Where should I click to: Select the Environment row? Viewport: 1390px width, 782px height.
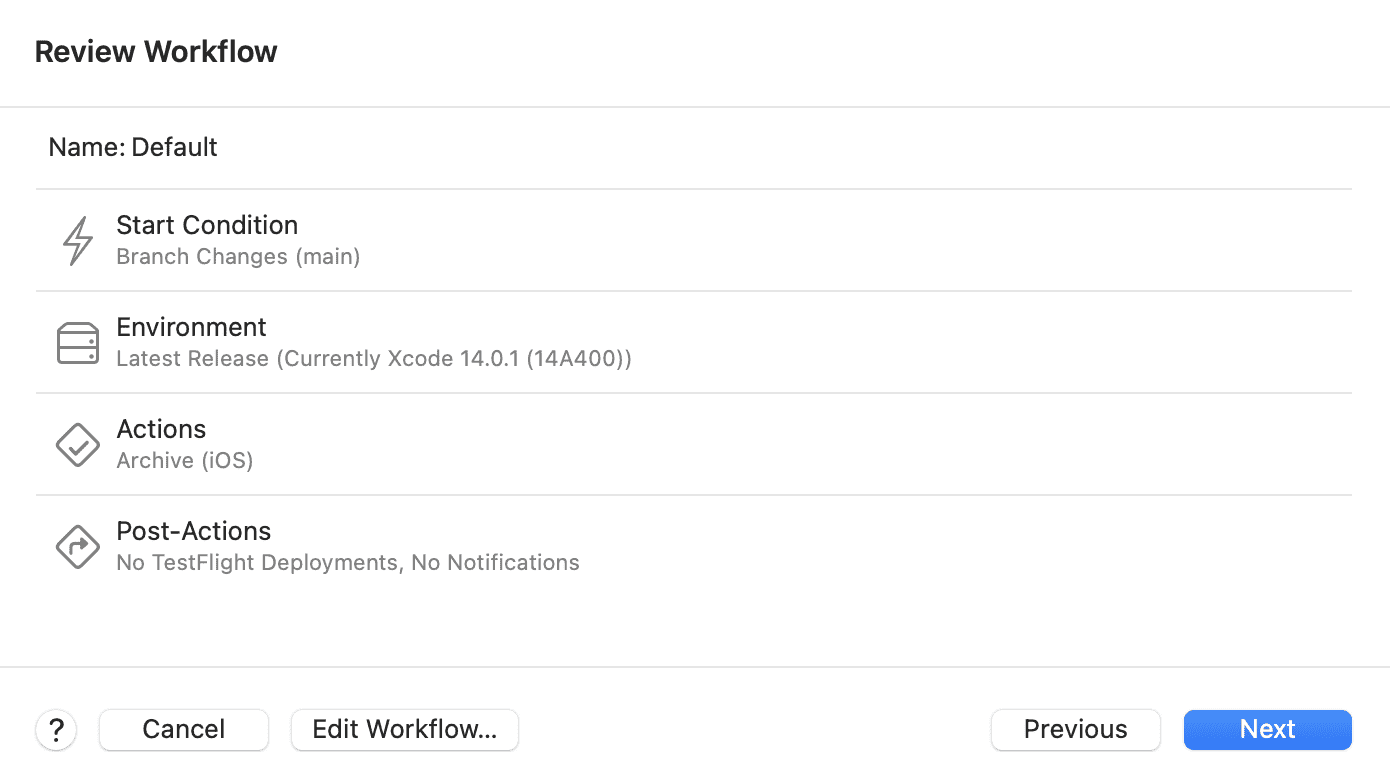tap(400, 342)
